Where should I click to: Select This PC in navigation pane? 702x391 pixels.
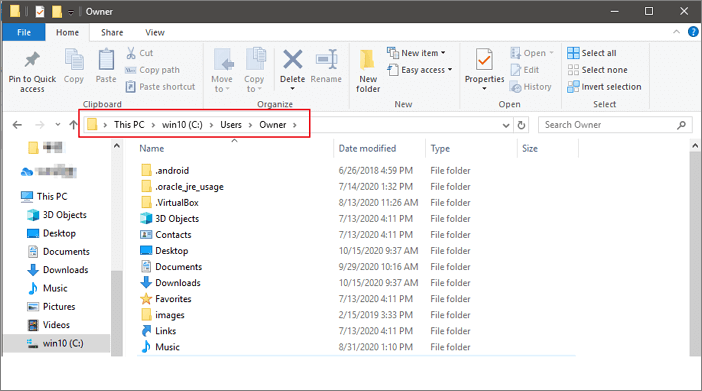point(44,197)
